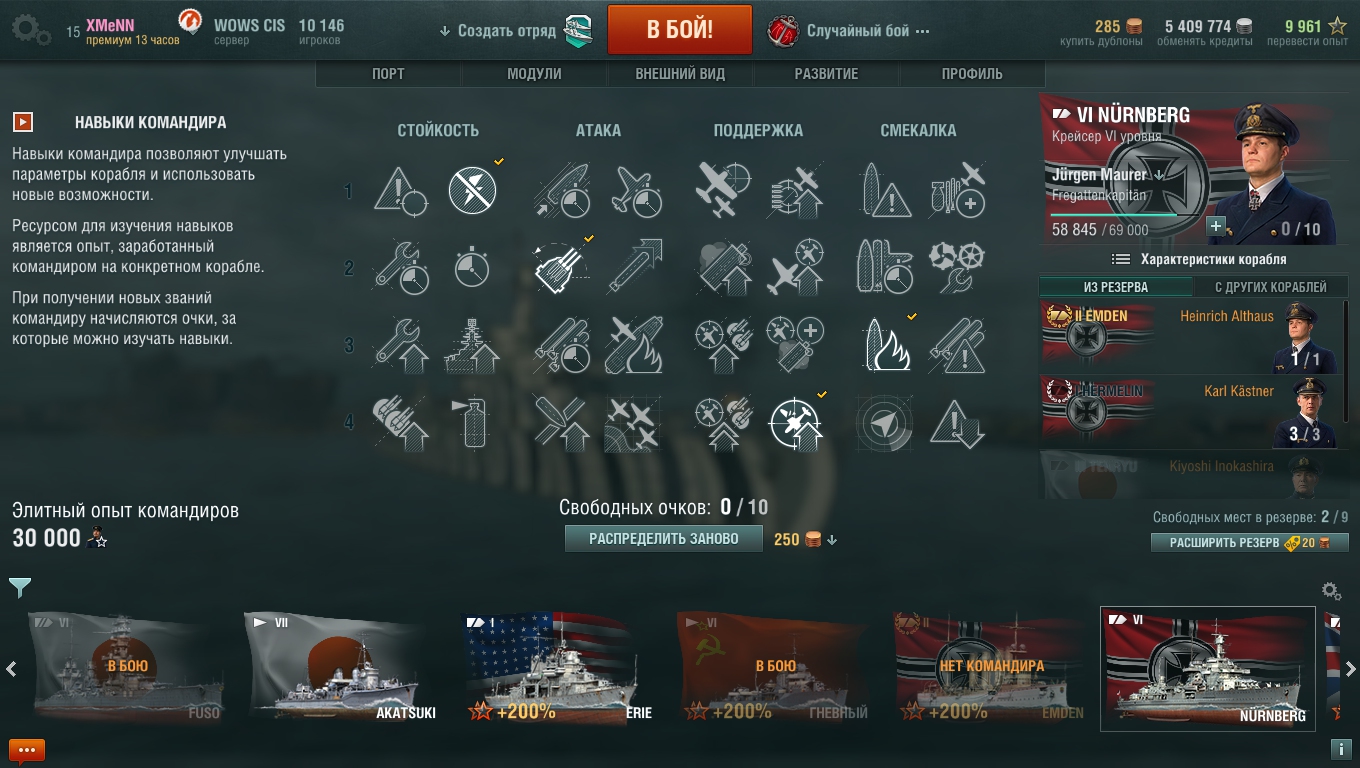The image size is (1360, 768).
Task: Open the chat bubble icon at bottom-left
Action: tap(27, 749)
